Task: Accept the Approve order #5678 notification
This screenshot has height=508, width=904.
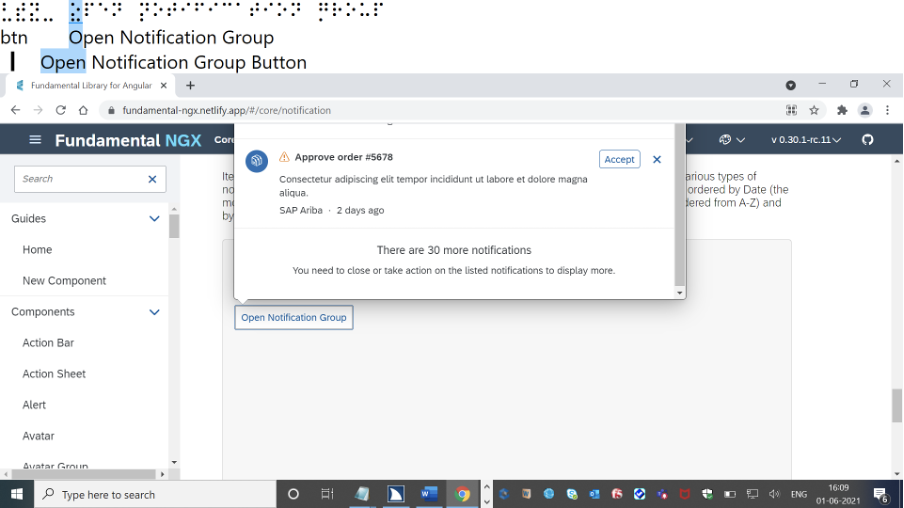Action: (x=619, y=159)
